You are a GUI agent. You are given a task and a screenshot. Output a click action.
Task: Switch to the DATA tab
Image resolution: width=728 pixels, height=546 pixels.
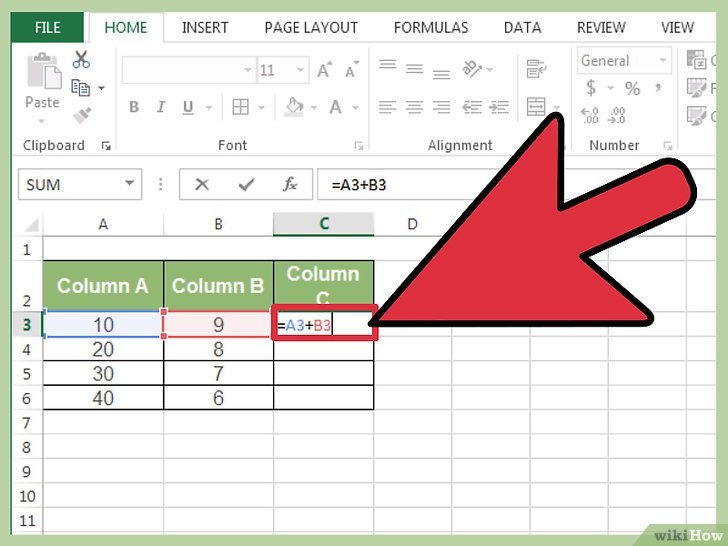pyautogui.click(x=522, y=28)
